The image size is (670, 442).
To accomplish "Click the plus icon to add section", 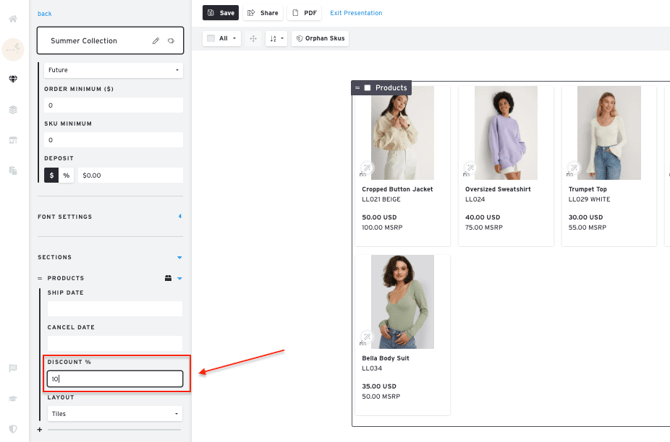I will click(40, 430).
